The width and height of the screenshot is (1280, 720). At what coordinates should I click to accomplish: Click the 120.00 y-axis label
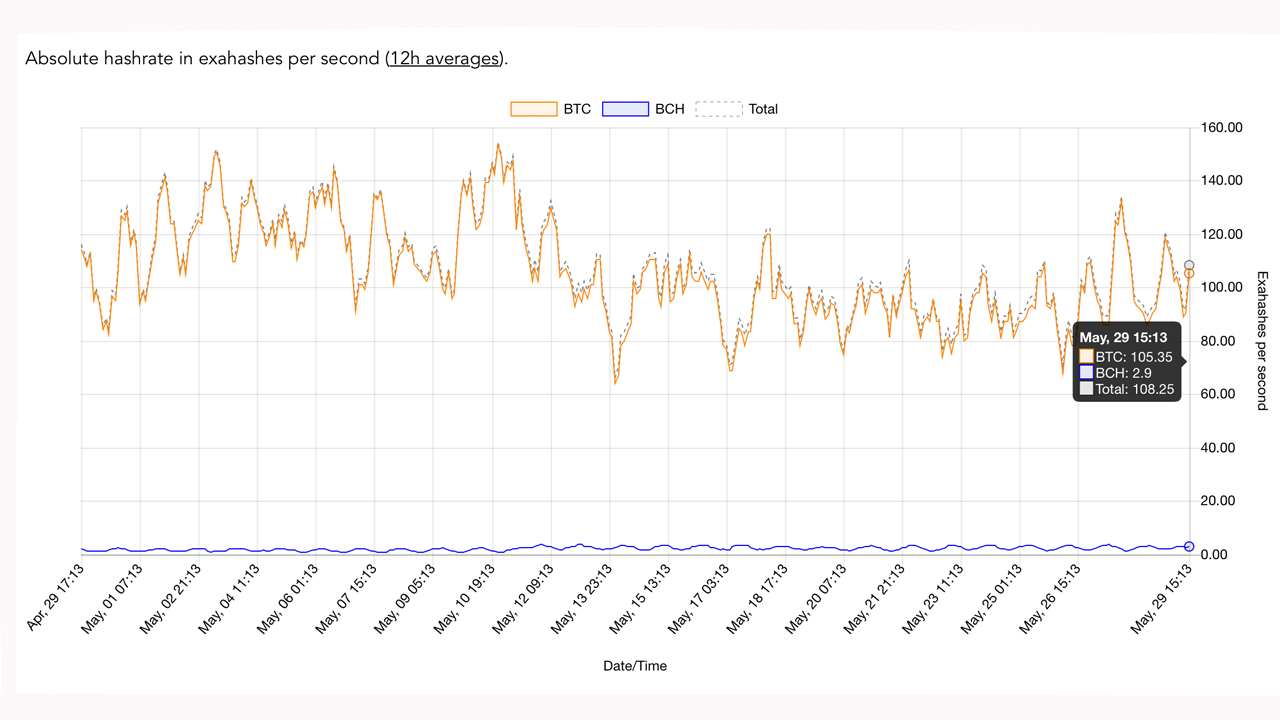[1220, 234]
